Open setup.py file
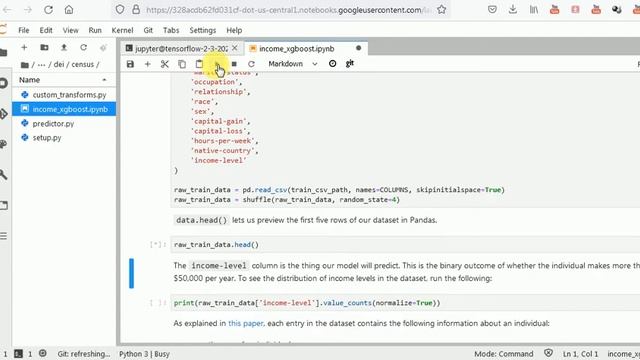The height and width of the screenshot is (360, 640). coord(64,138)
